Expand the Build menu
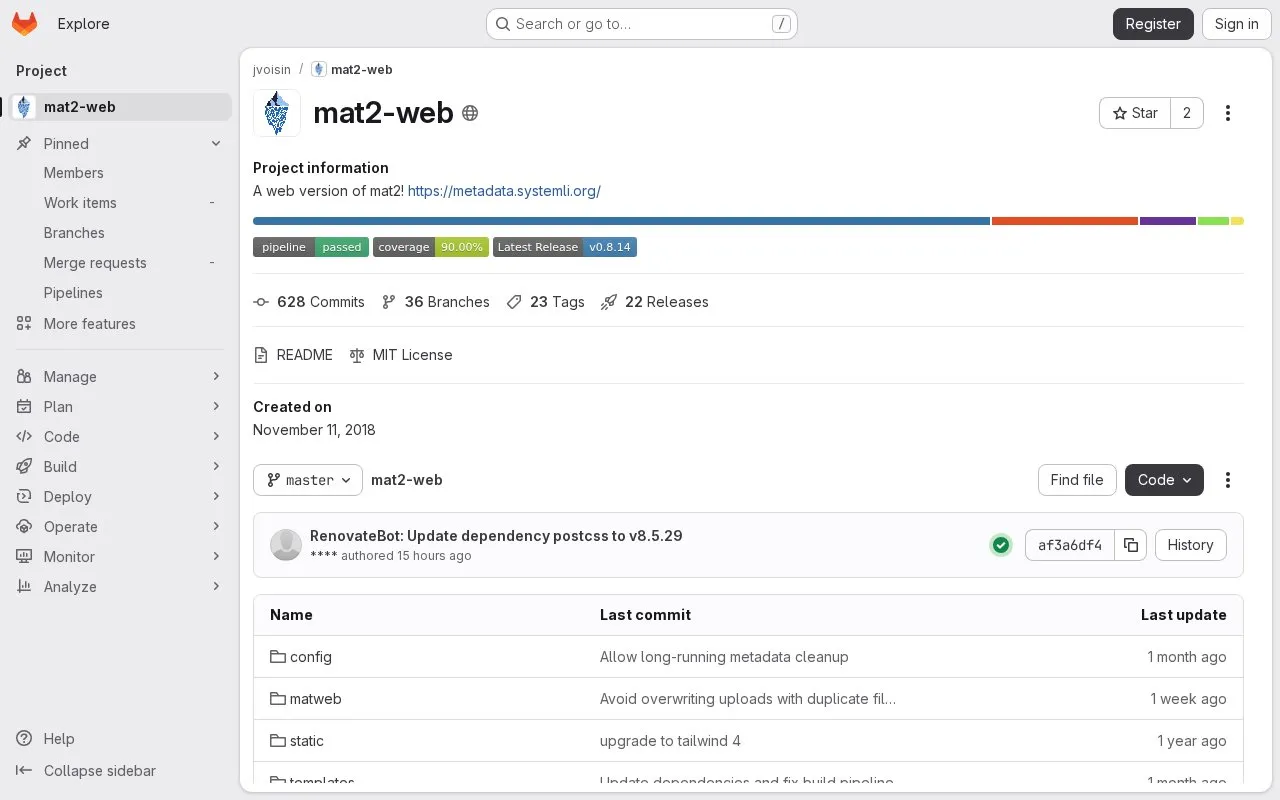The height and width of the screenshot is (800, 1280). pos(121,467)
